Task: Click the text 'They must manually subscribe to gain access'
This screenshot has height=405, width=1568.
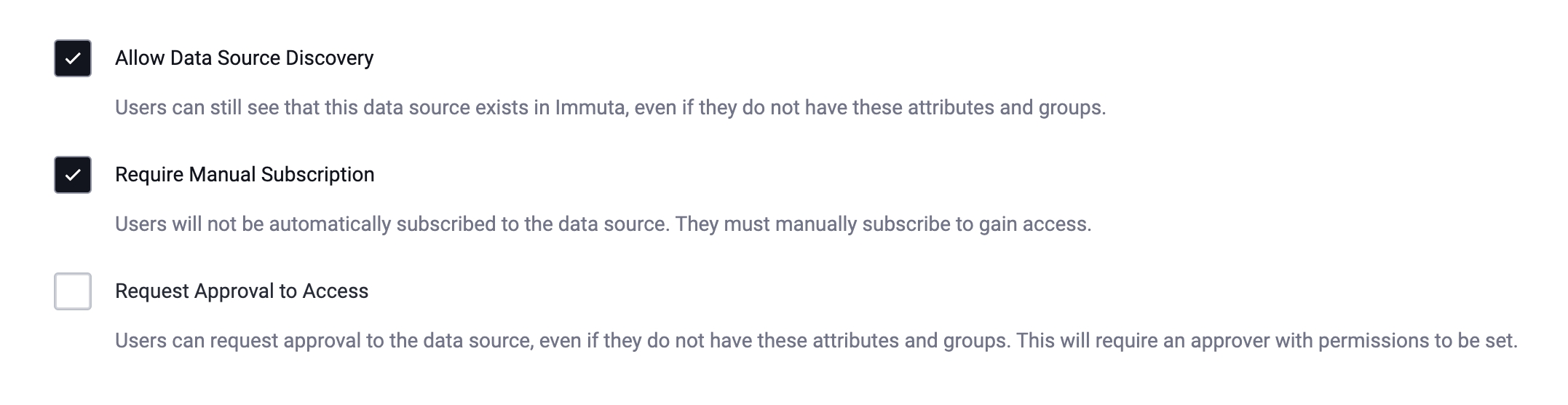Action: click(x=882, y=224)
